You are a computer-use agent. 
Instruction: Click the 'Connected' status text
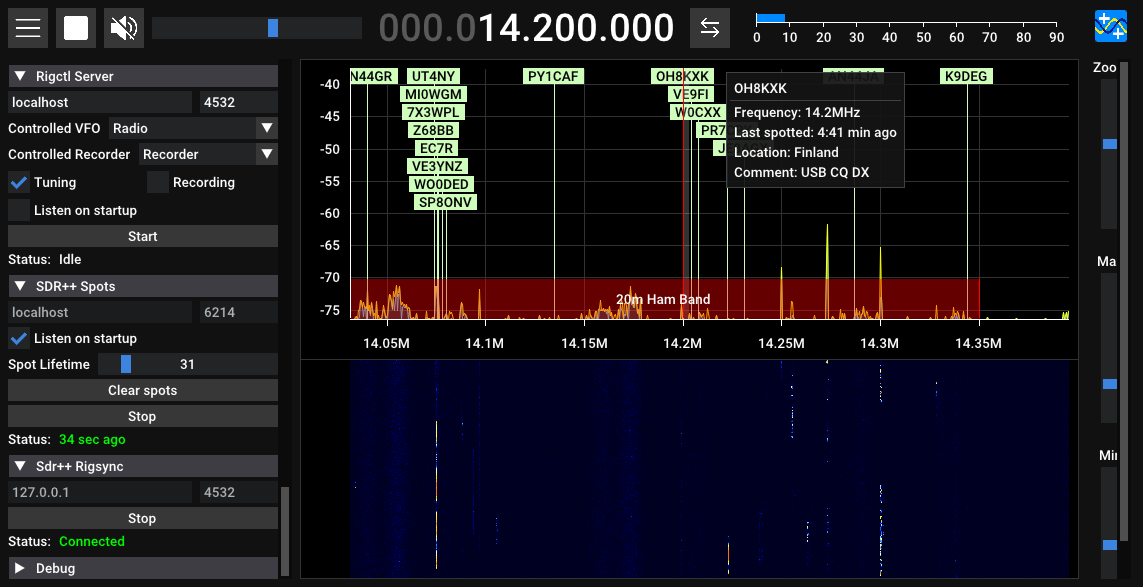click(x=92, y=541)
